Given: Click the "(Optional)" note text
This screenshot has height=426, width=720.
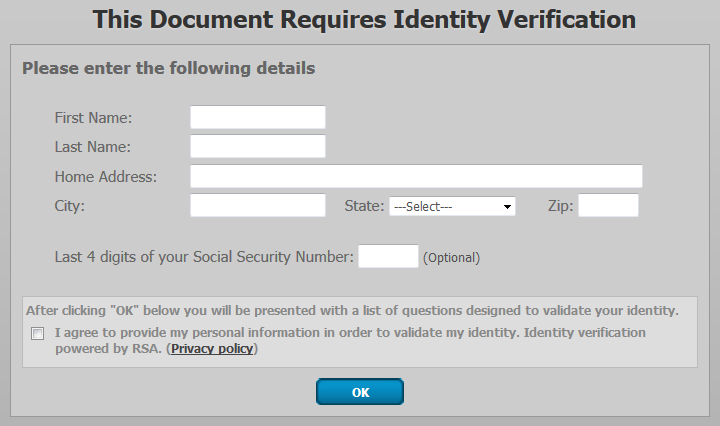Looking at the screenshot, I should (x=451, y=258).
